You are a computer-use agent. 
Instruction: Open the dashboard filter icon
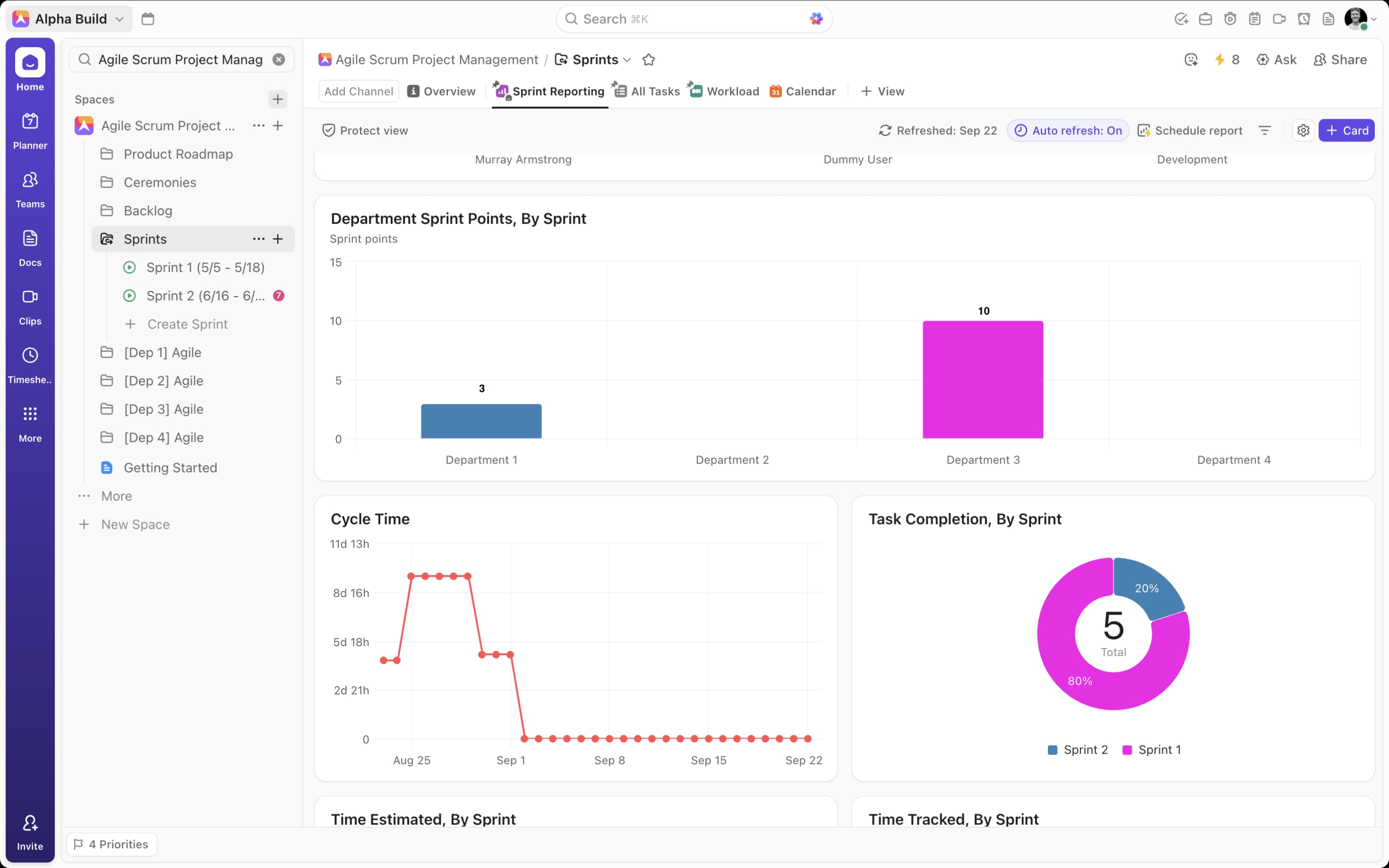[1264, 130]
